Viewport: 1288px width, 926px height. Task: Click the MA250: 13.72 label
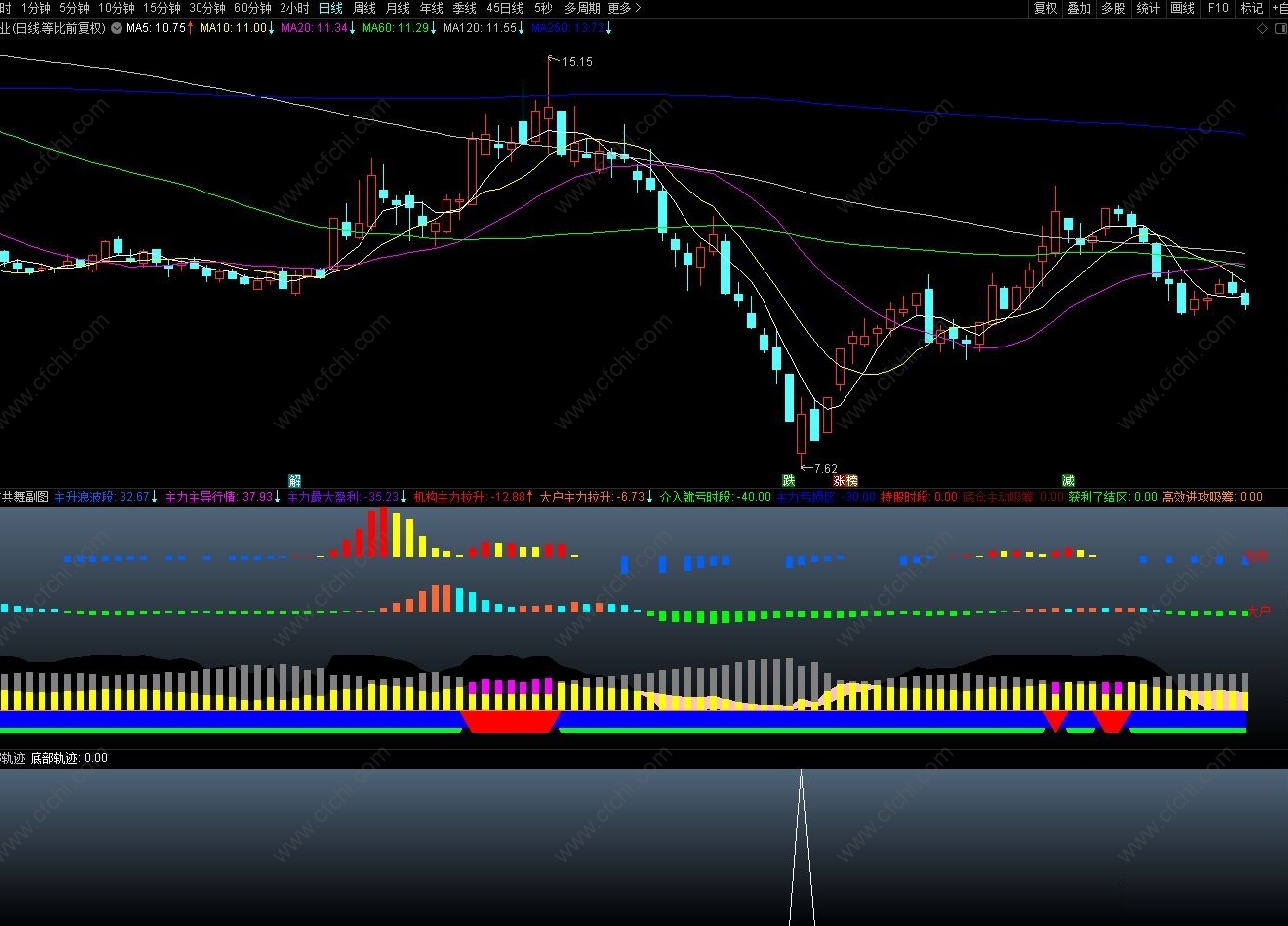pyautogui.click(x=568, y=28)
